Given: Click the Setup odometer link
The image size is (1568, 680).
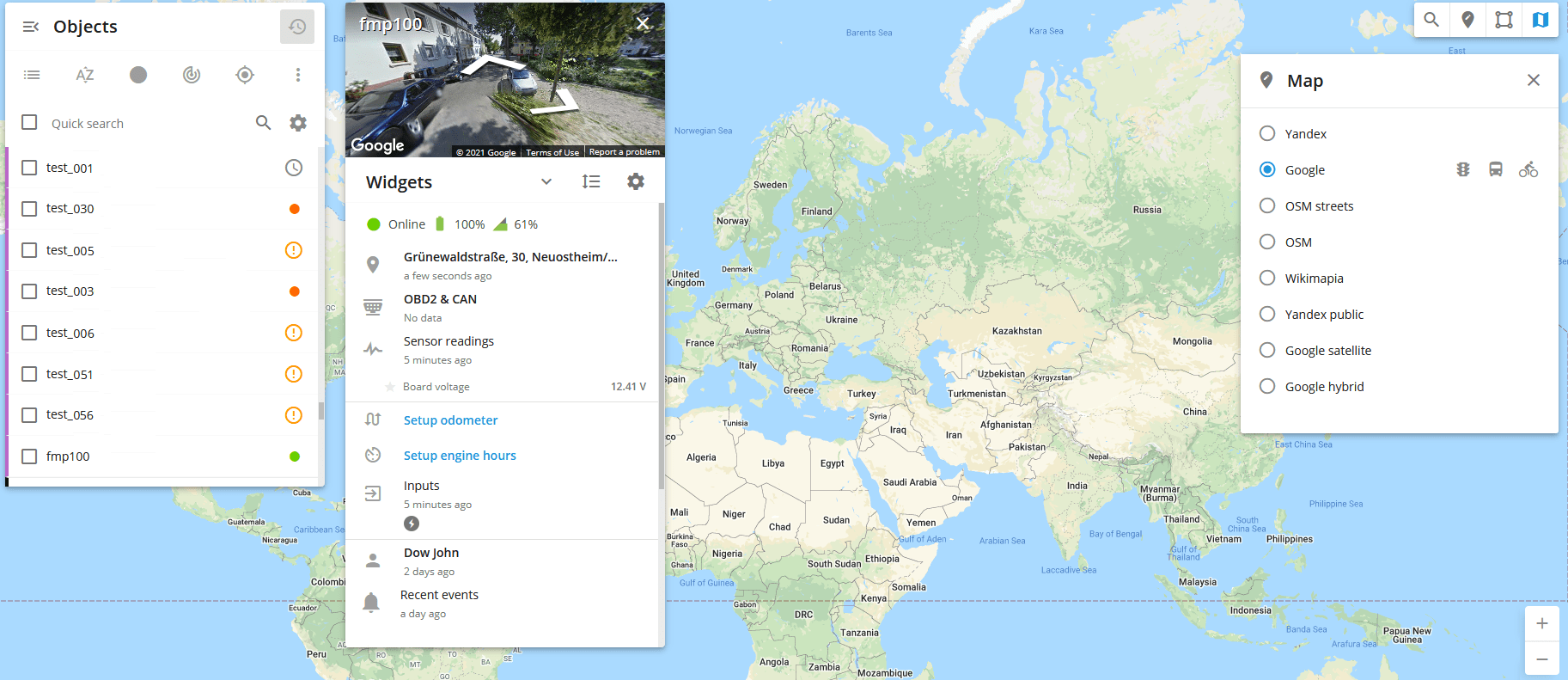Looking at the screenshot, I should [x=450, y=420].
